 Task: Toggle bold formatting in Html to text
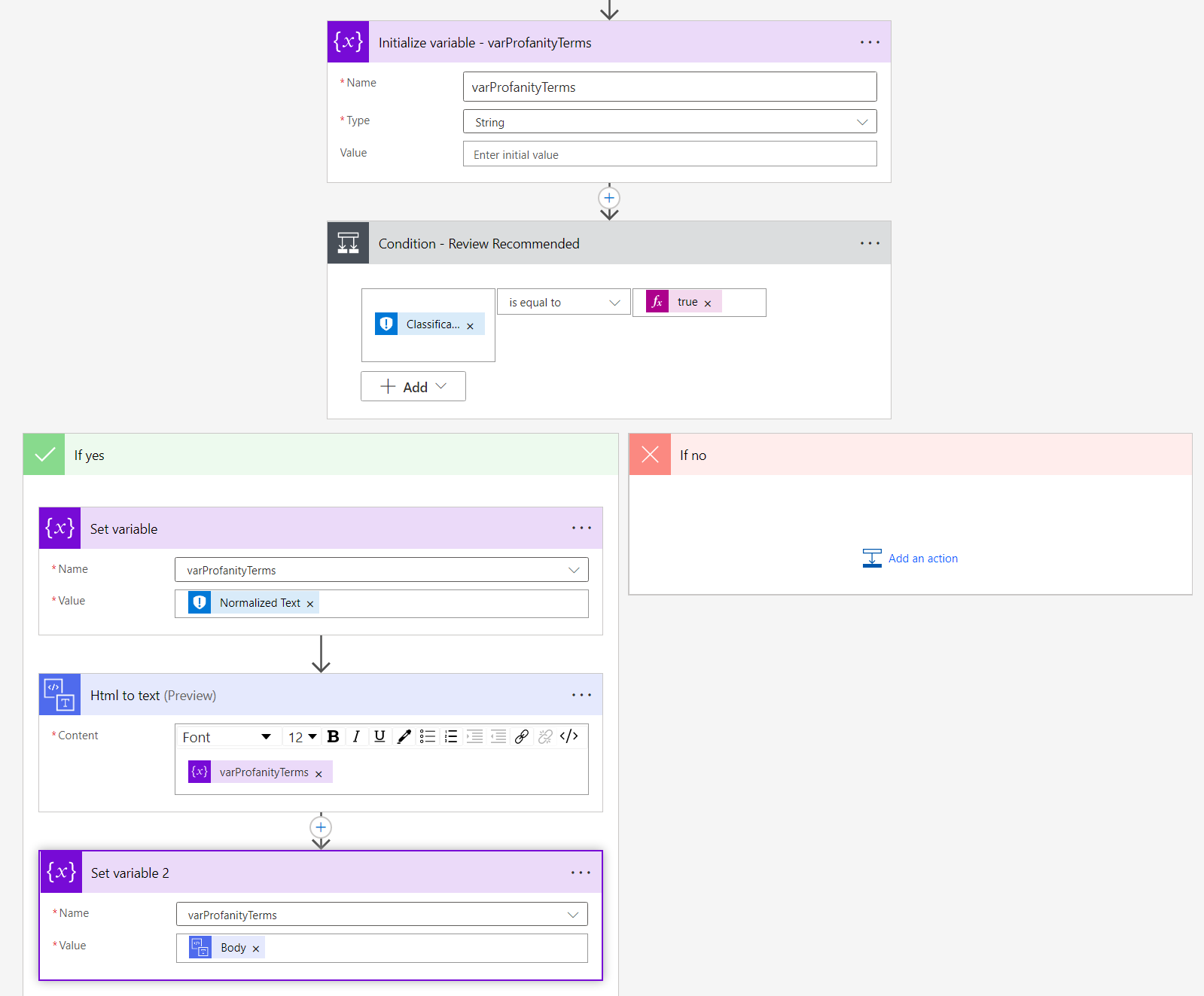point(333,737)
